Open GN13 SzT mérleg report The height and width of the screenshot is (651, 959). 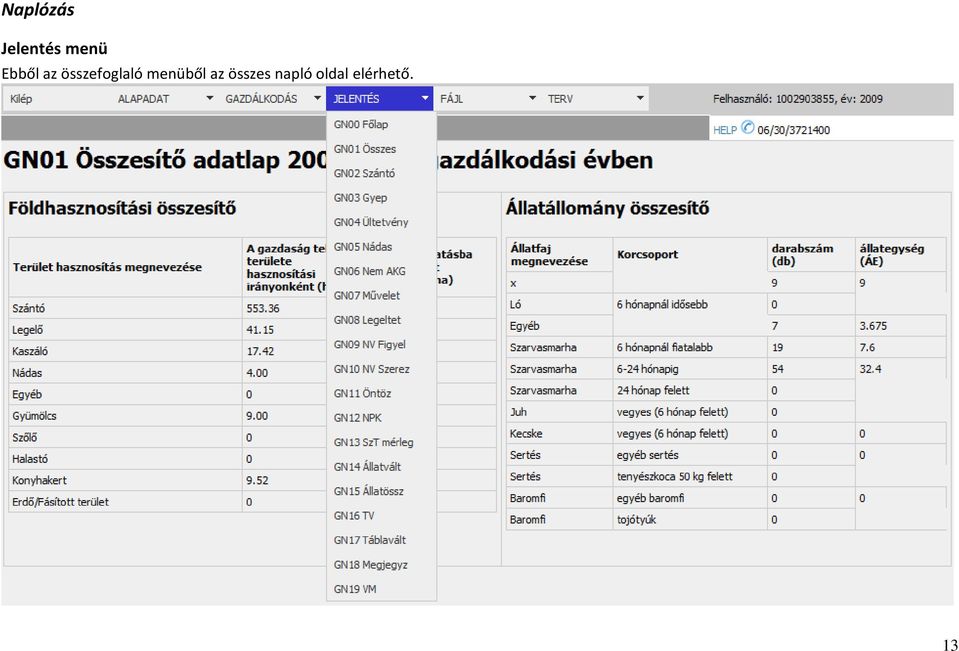pyautogui.click(x=374, y=442)
